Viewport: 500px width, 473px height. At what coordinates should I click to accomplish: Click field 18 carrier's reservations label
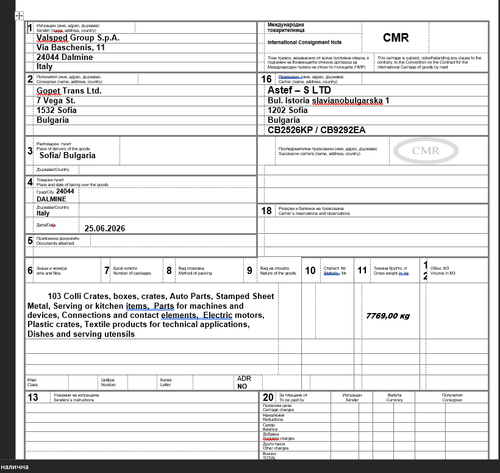(314, 211)
